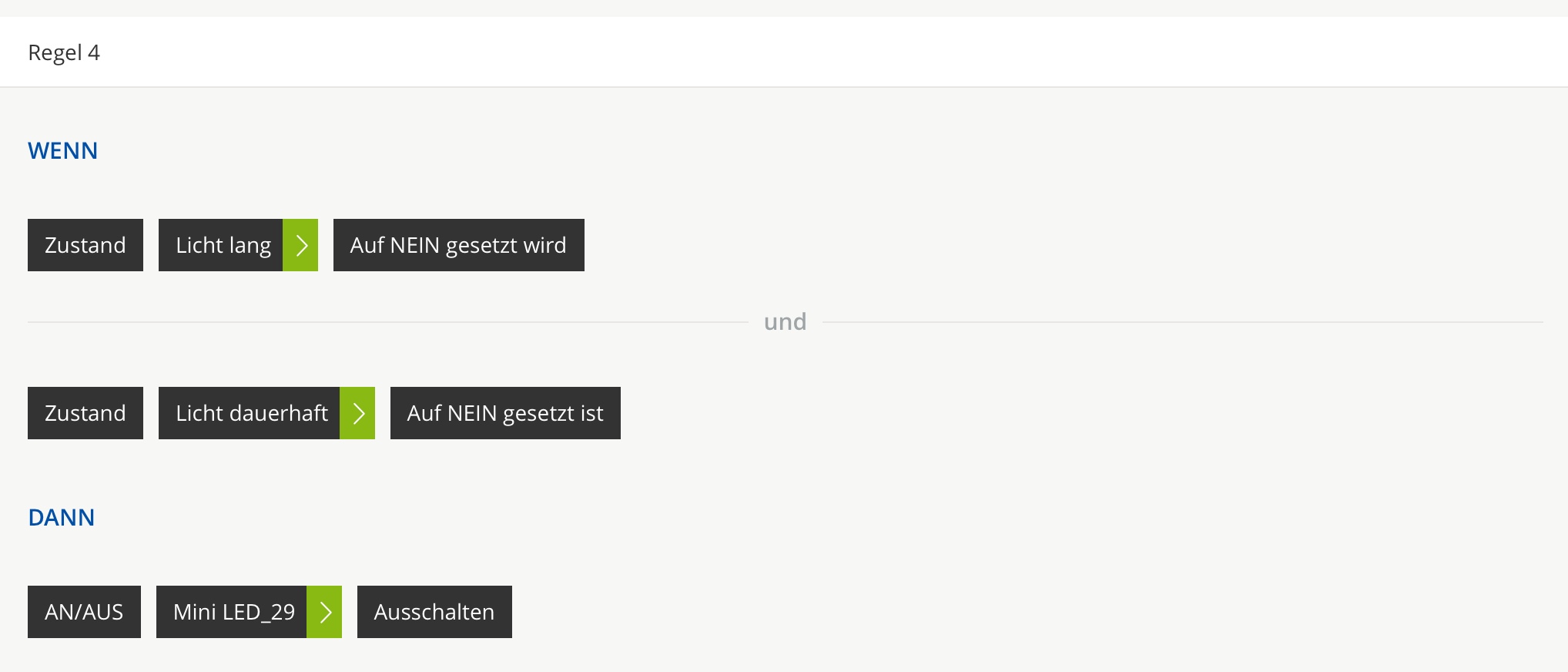This screenshot has height=672, width=1568.
Task: Click the Regel 4 rule title
Action: point(64,52)
